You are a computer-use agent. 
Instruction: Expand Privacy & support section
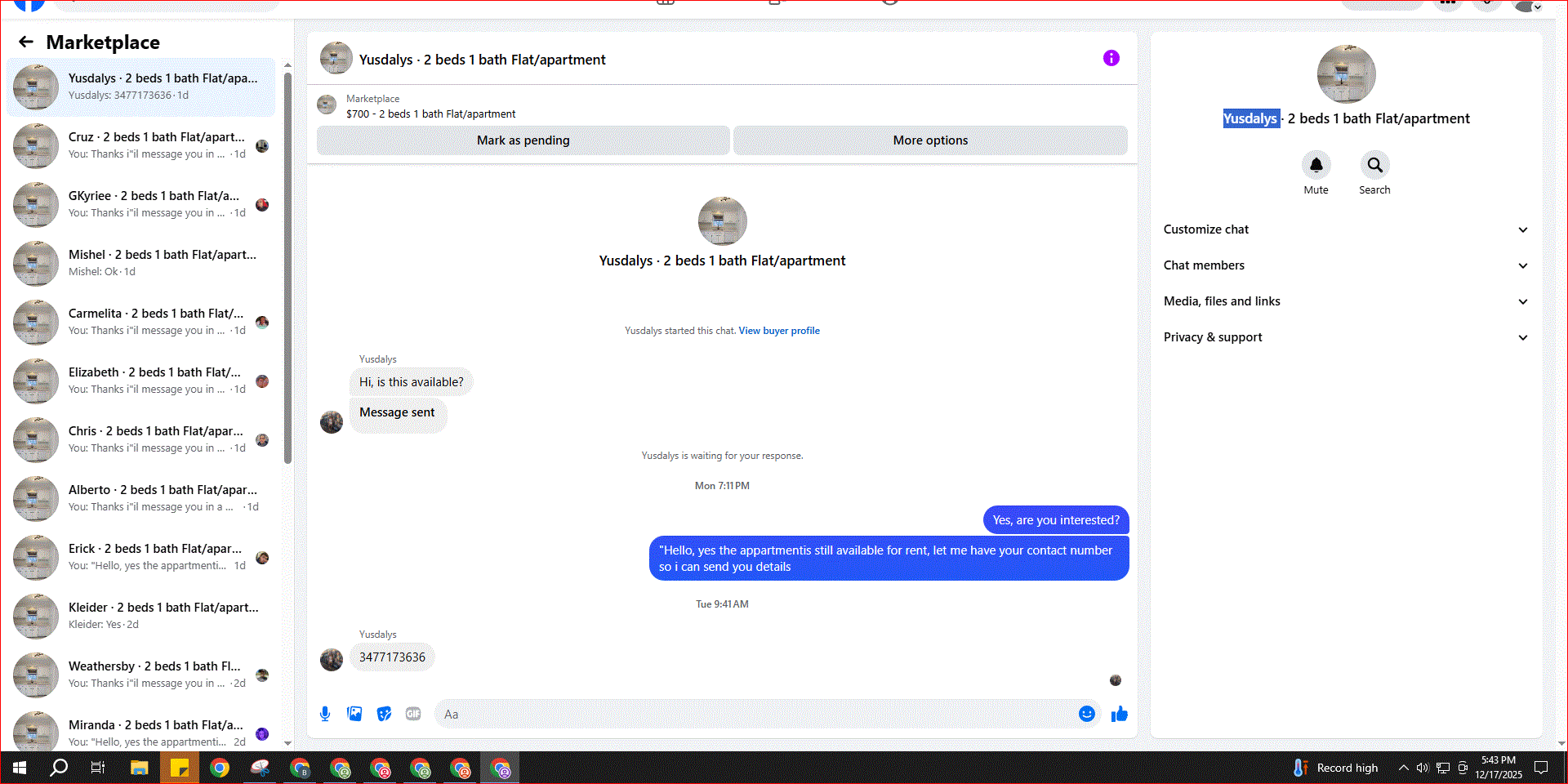pos(1346,337)
